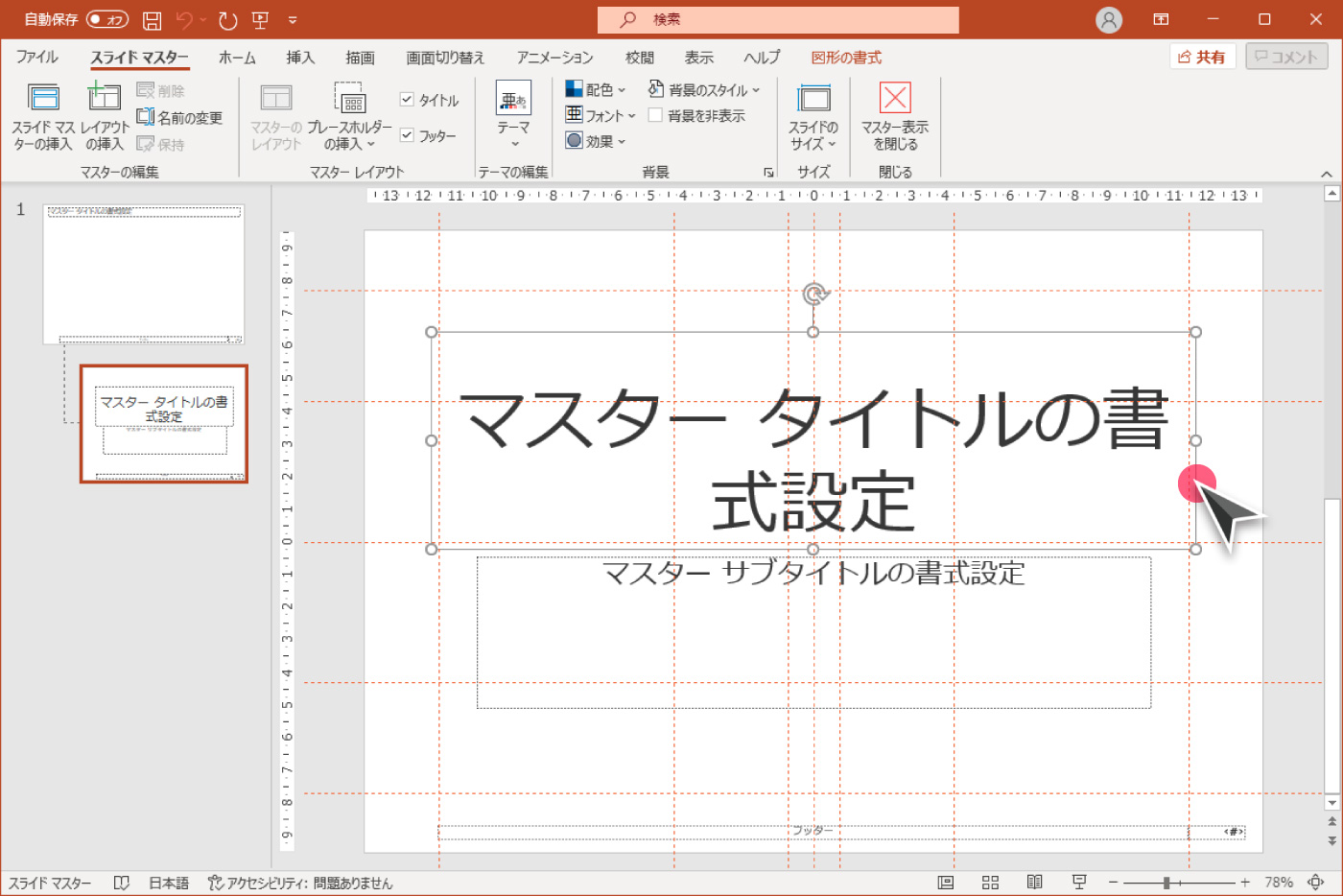Click the Undo icon in quick access toolbar

click(x=185, y=19)
